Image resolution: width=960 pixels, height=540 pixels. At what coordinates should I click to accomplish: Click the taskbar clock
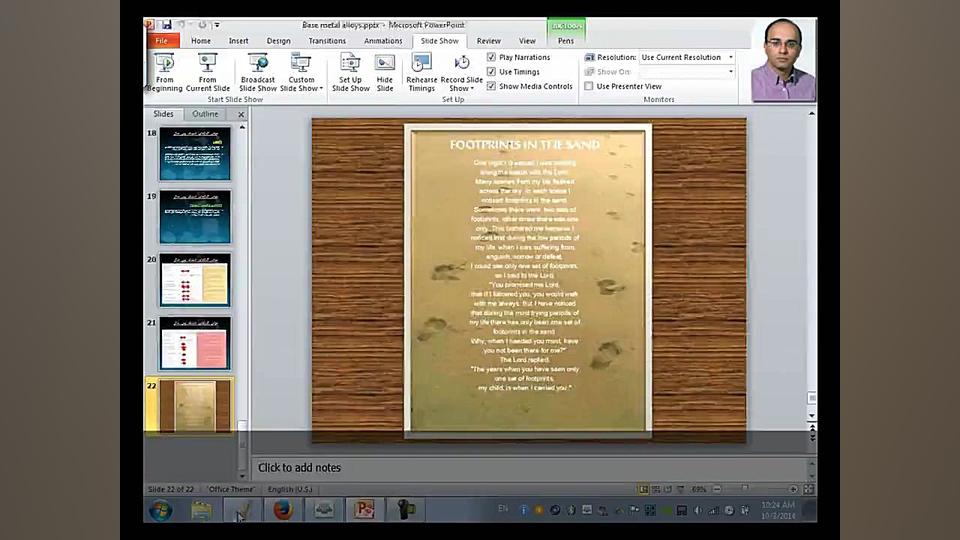[778, 510]
